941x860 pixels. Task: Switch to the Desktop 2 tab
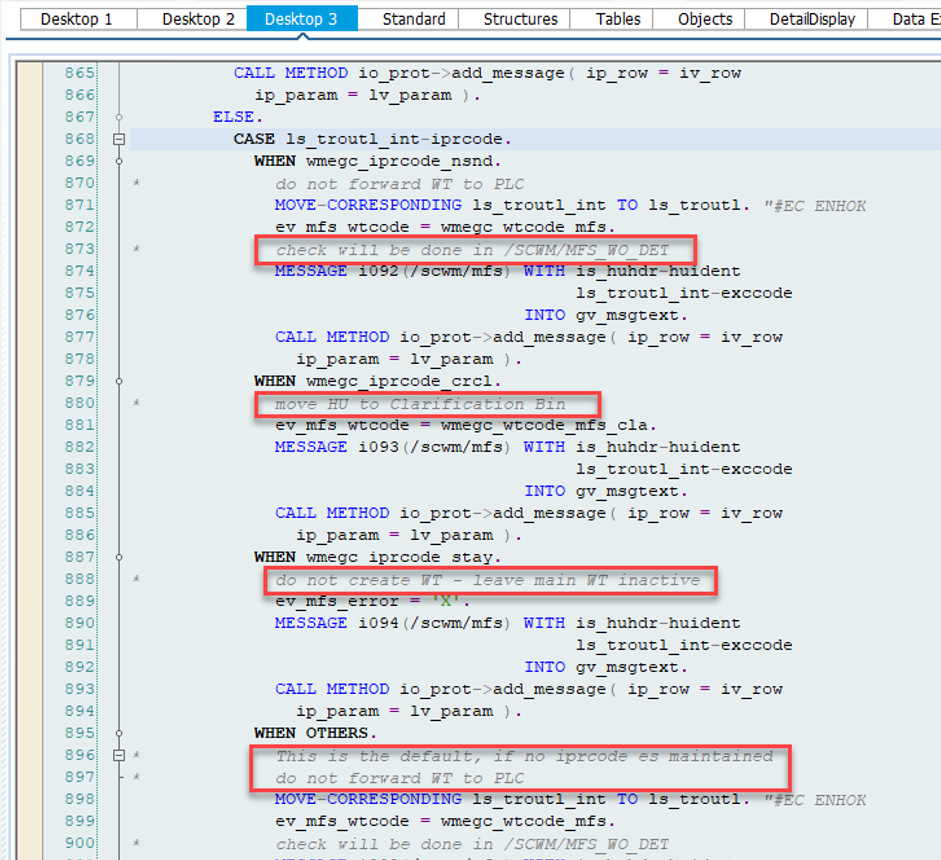click(198, 19)
